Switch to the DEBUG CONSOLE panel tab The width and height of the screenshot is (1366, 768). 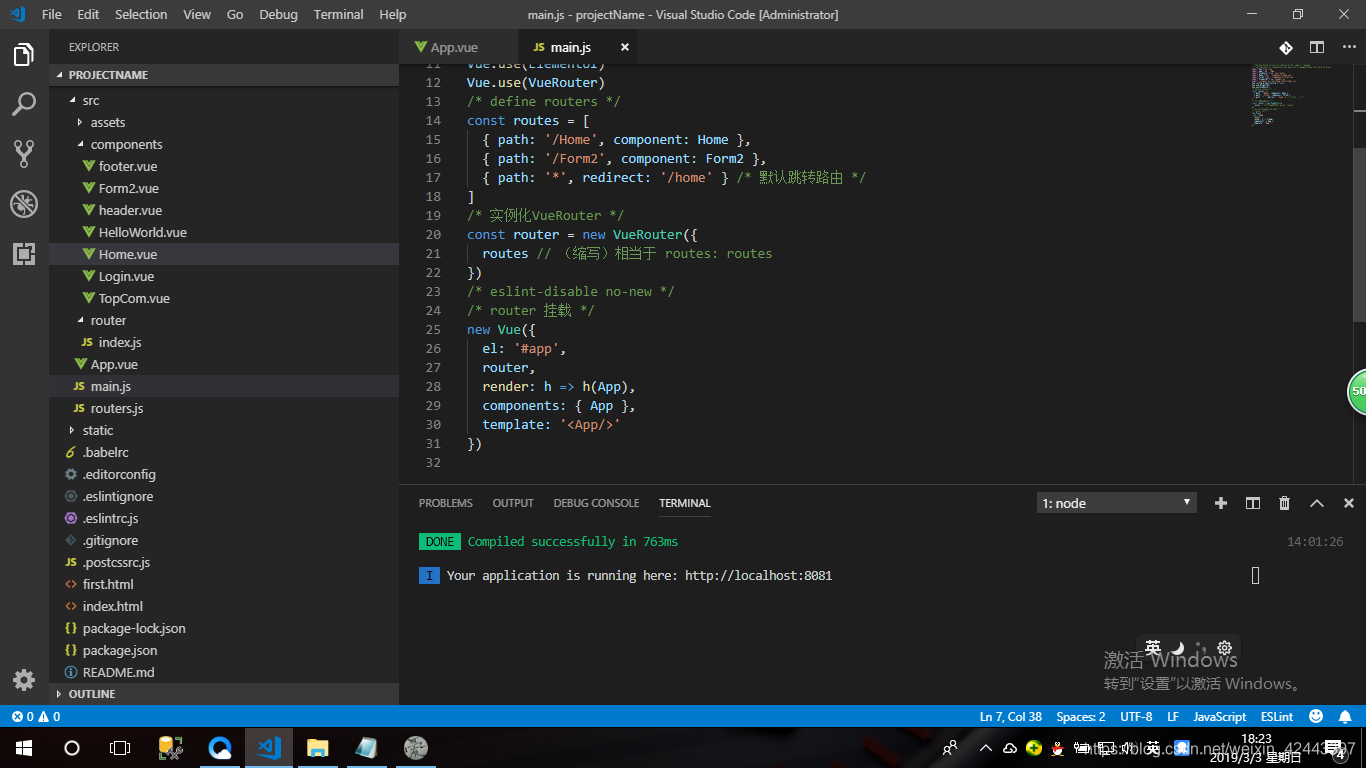tap(596, 503)
